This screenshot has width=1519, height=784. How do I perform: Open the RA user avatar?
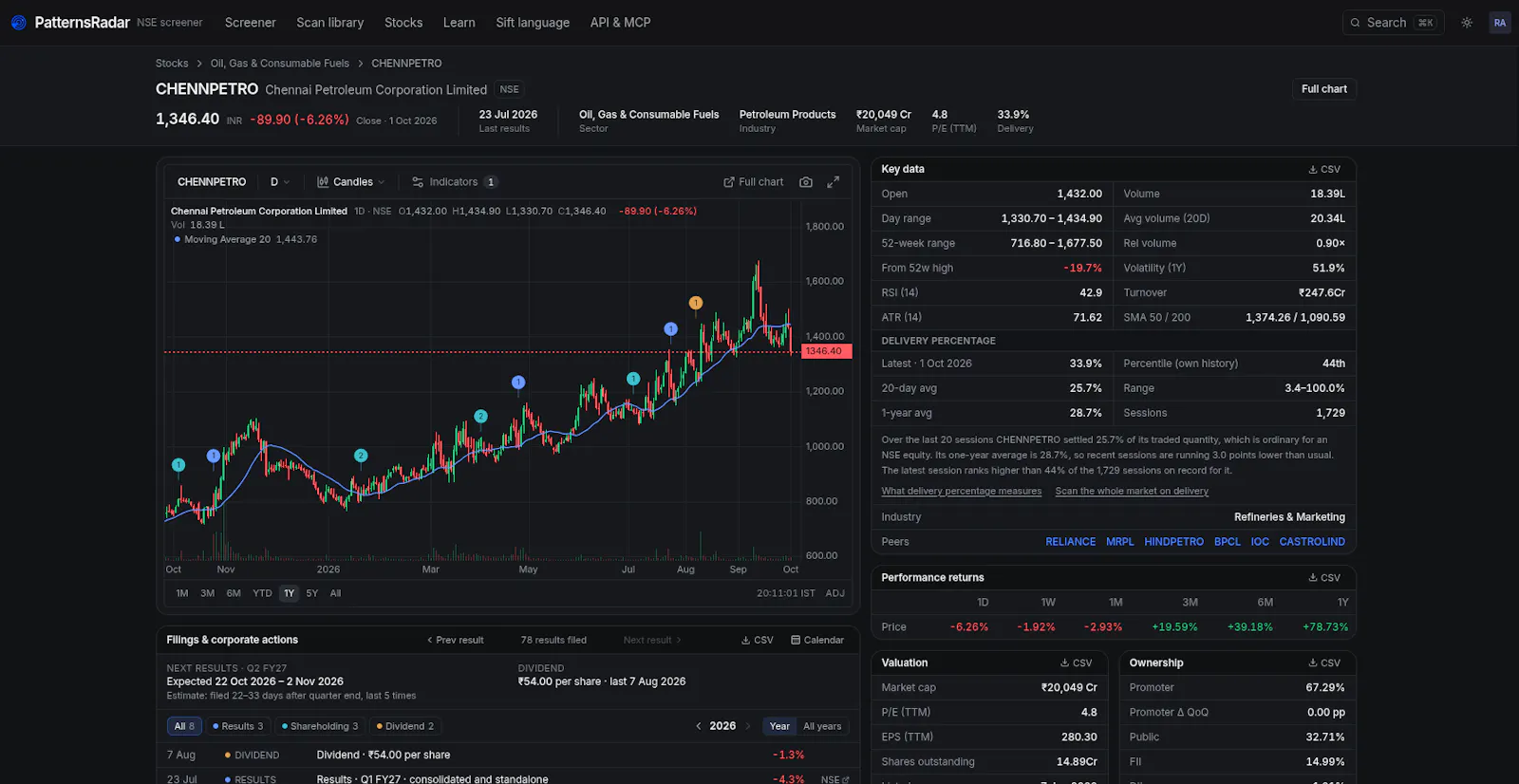click(1500, 23)
